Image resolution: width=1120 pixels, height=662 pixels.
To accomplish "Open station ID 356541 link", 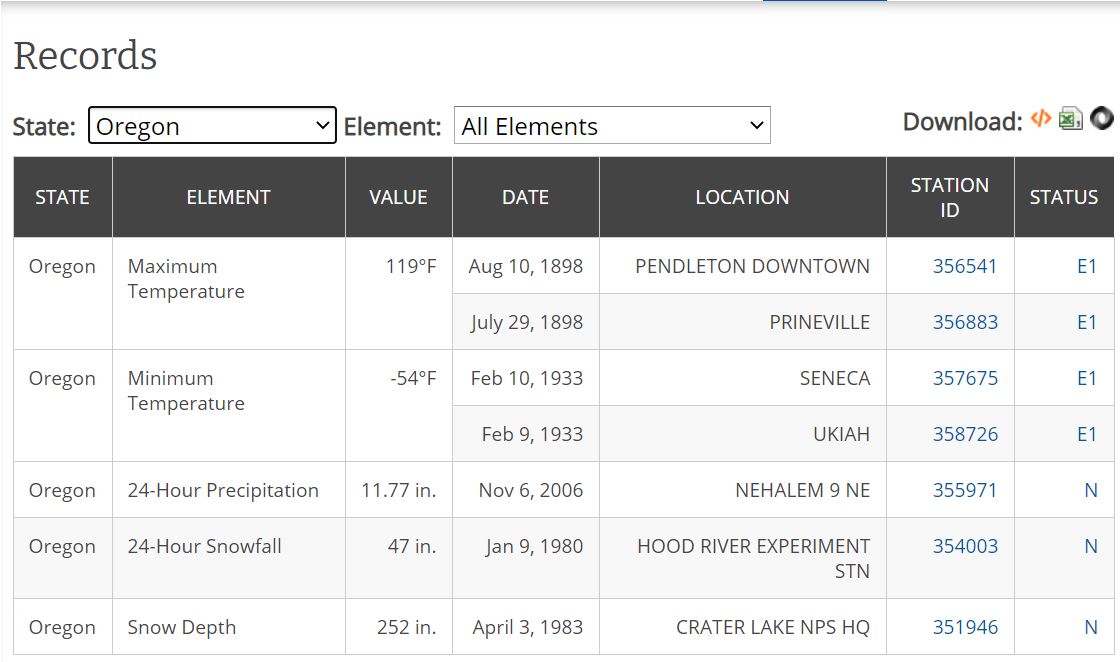I will [965, 267].
